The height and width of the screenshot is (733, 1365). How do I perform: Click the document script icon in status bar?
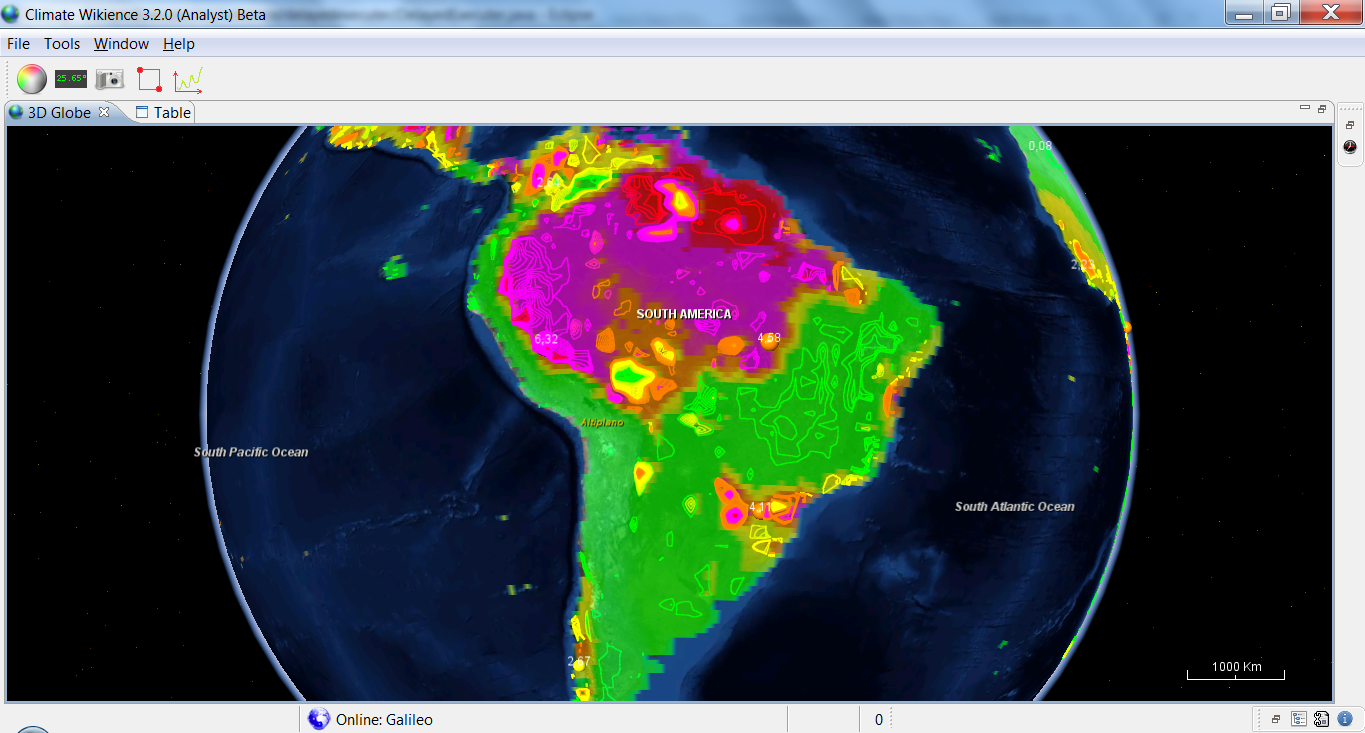point(1322,719)
